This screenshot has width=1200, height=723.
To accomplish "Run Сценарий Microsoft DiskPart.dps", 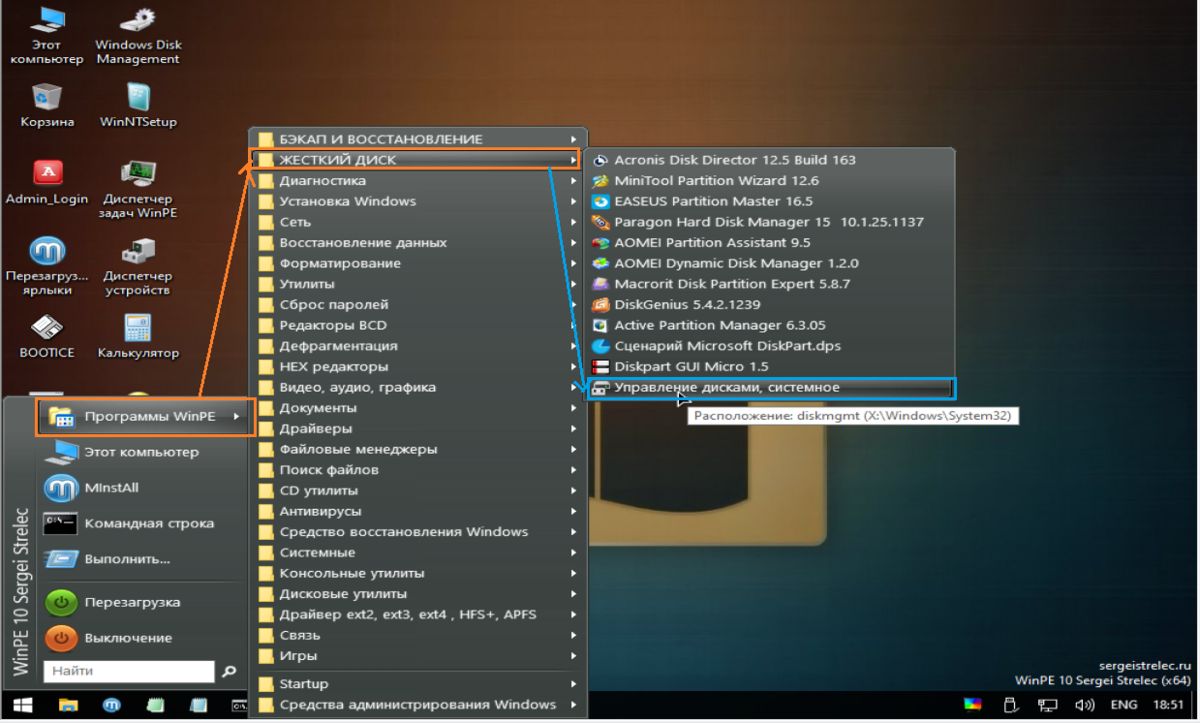I will (x=769, y=346).
